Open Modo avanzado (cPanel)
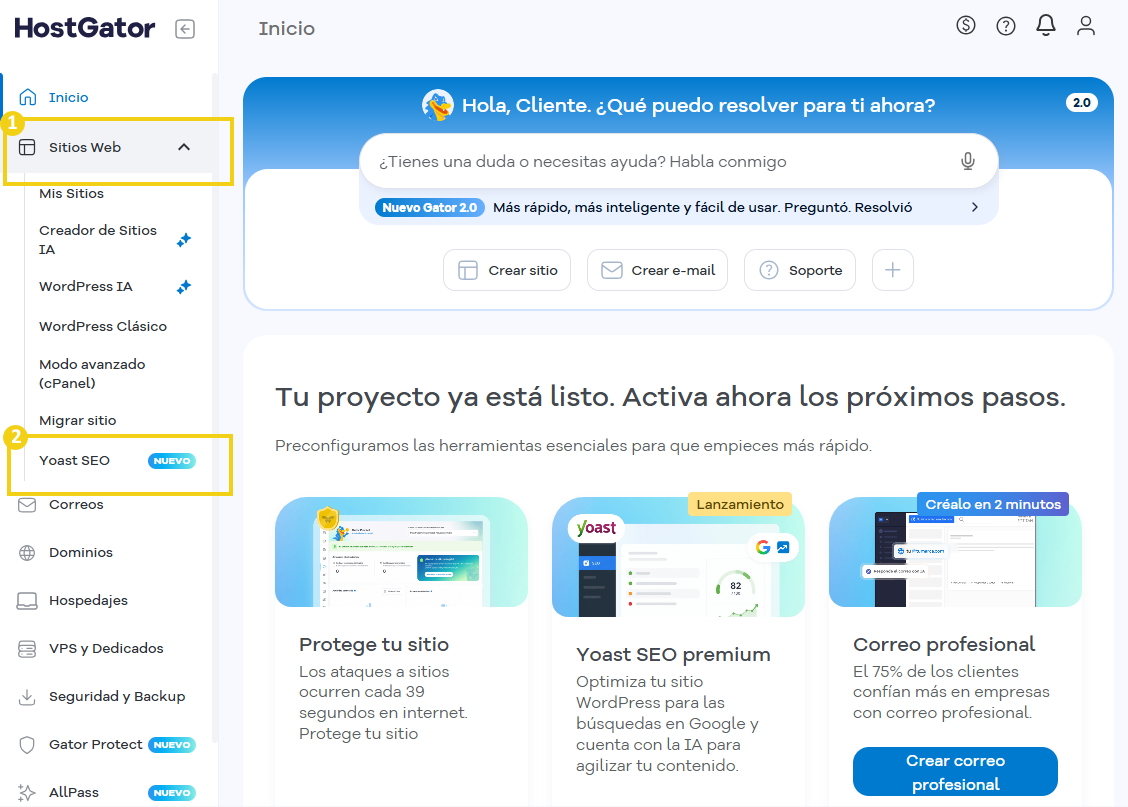The width and height of the screenshot is (1128, 807). [92, 373]
